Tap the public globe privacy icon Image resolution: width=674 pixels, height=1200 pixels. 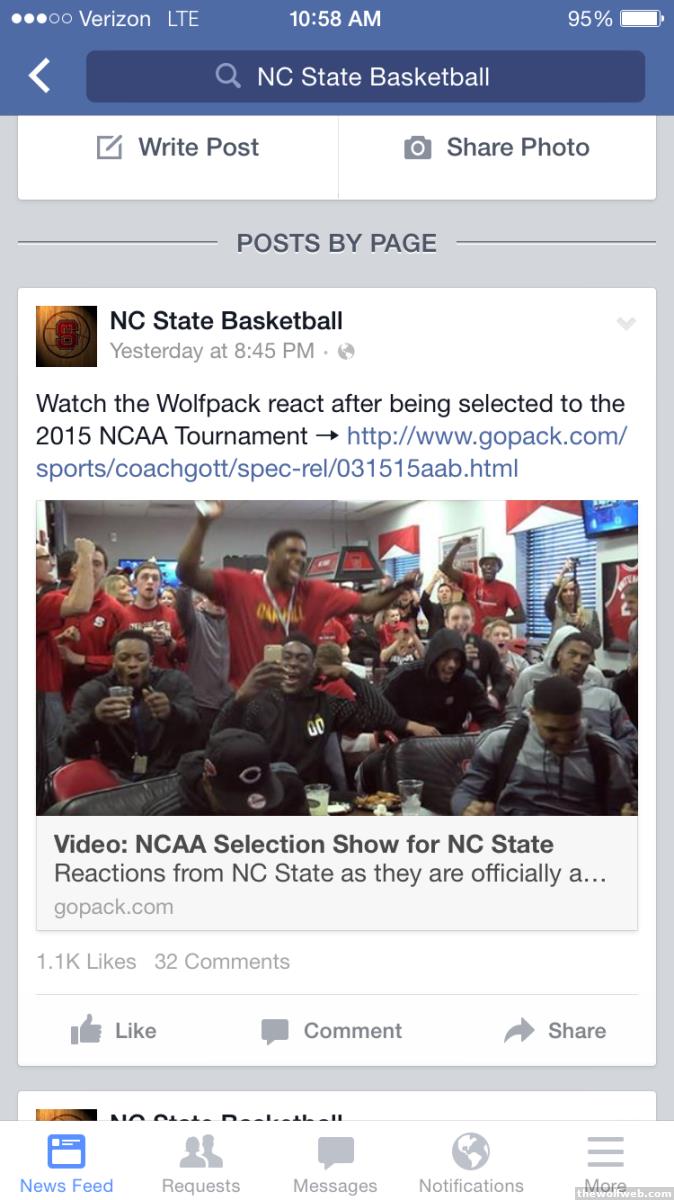point(346,351)
